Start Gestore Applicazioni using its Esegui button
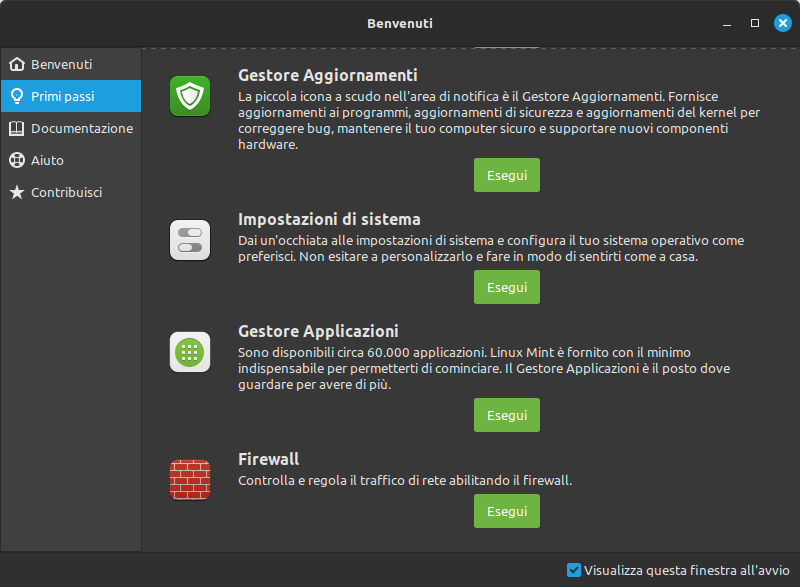 point(507,415)
